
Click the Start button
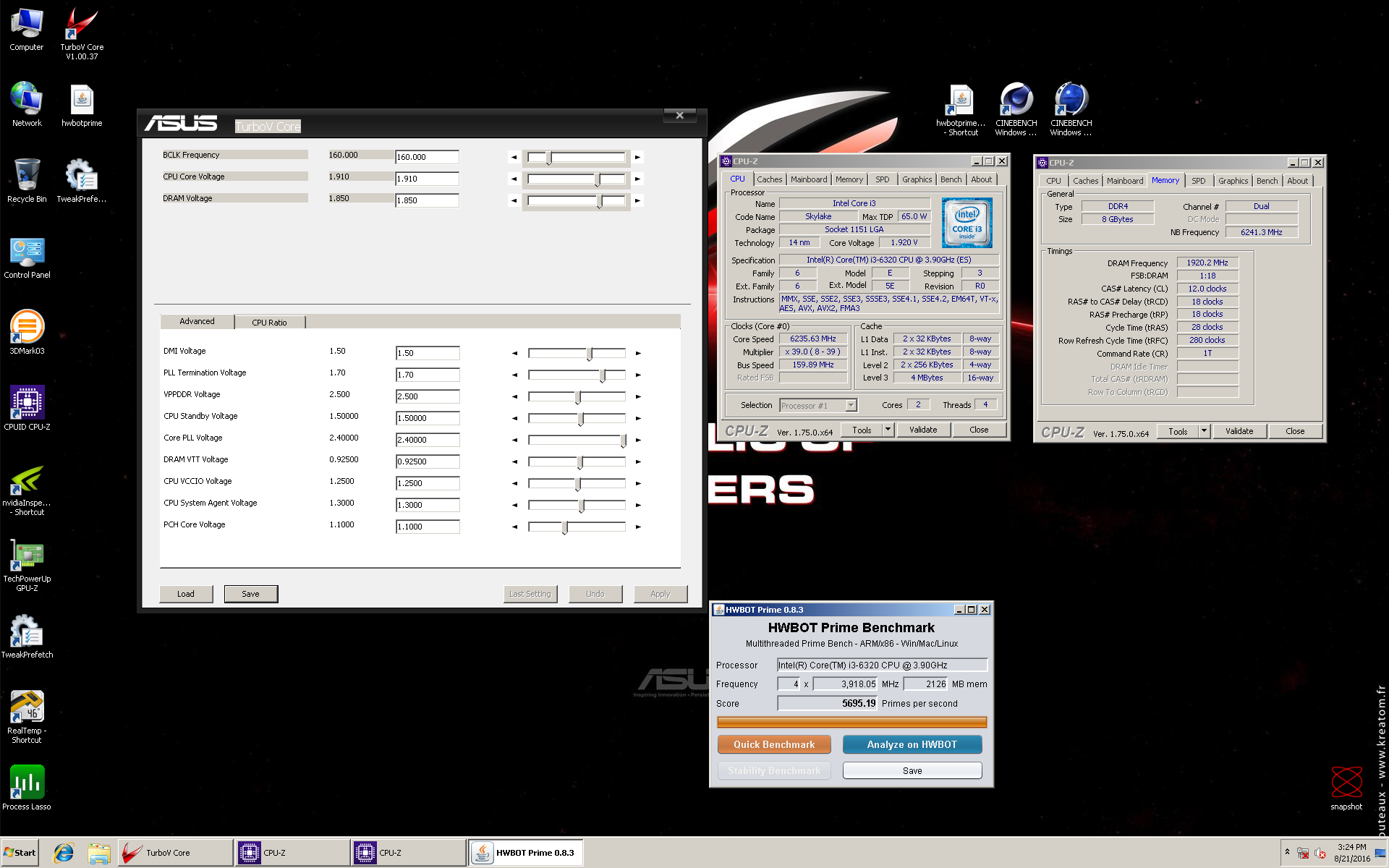click(20, 853)
